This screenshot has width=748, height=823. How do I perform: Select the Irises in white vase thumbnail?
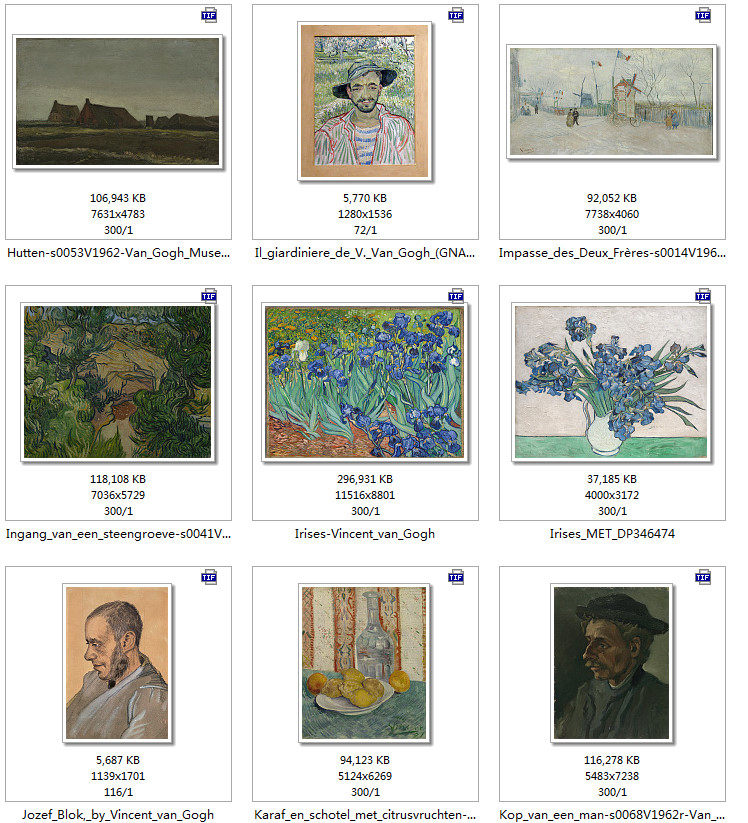pos(612,382)
